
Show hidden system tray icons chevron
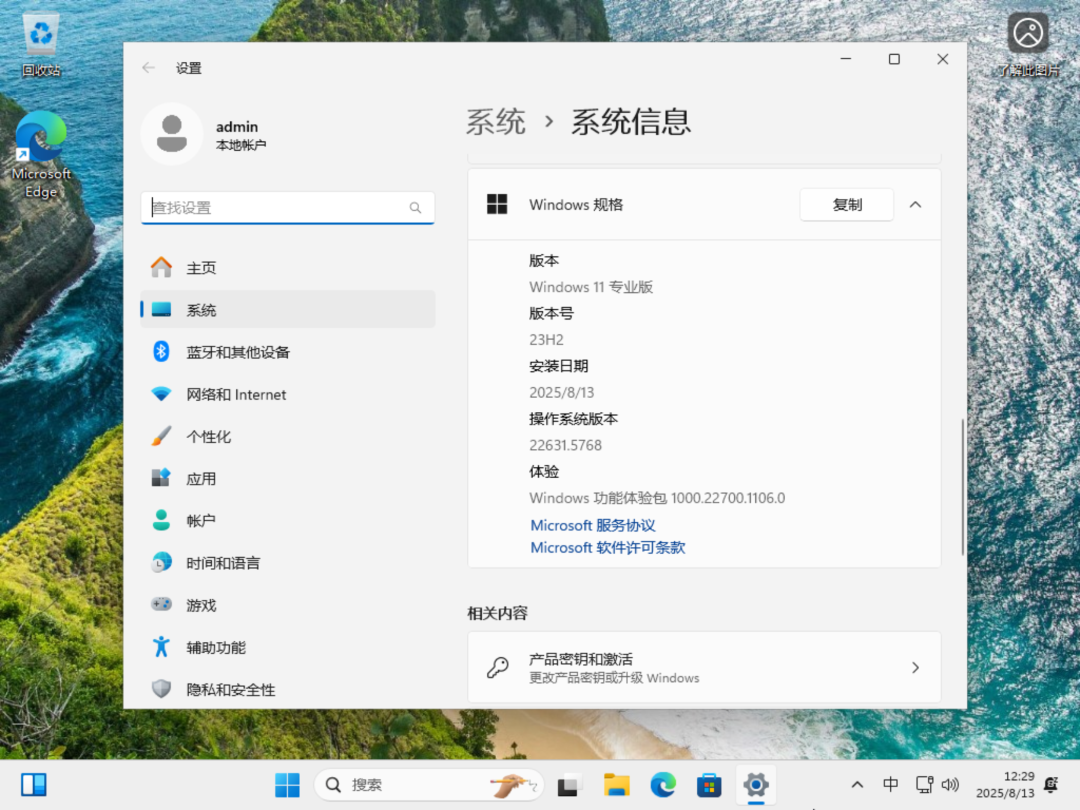pyautogui.click(x=857, y=785)
